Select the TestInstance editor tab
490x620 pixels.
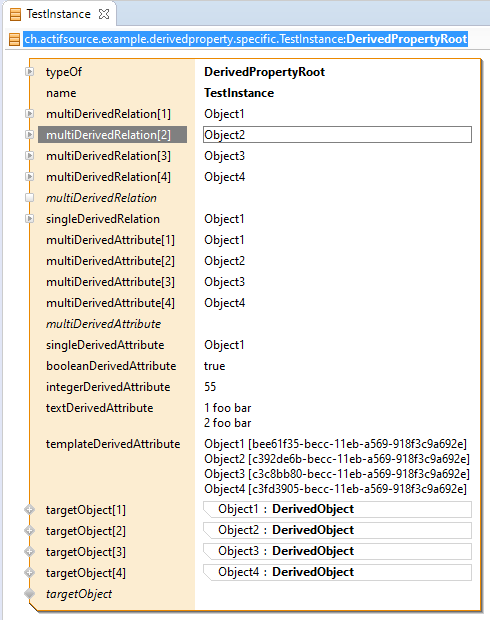pyautogui.click(x=59, y=14)
